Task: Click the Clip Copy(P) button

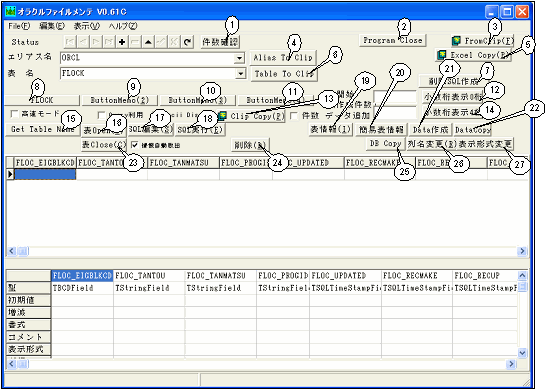Action: click(x=252, y=116)
